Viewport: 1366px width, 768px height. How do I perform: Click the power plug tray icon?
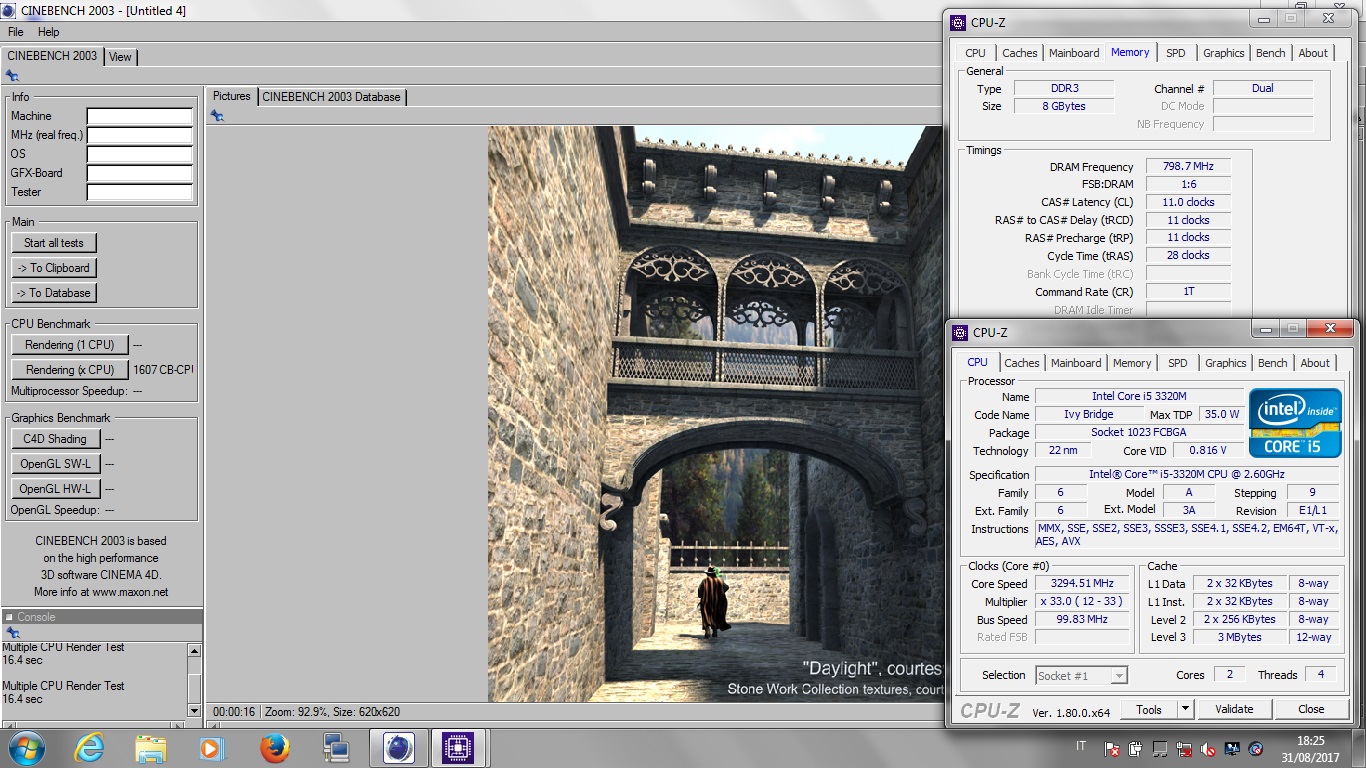tap(1136, 748)
